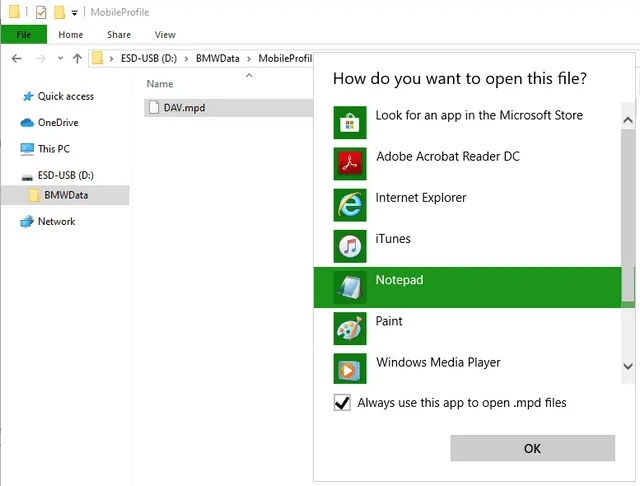This screenshot has width=640, height=486.
Task: Choose Internet Explorer option
Action: click(467, 205)
